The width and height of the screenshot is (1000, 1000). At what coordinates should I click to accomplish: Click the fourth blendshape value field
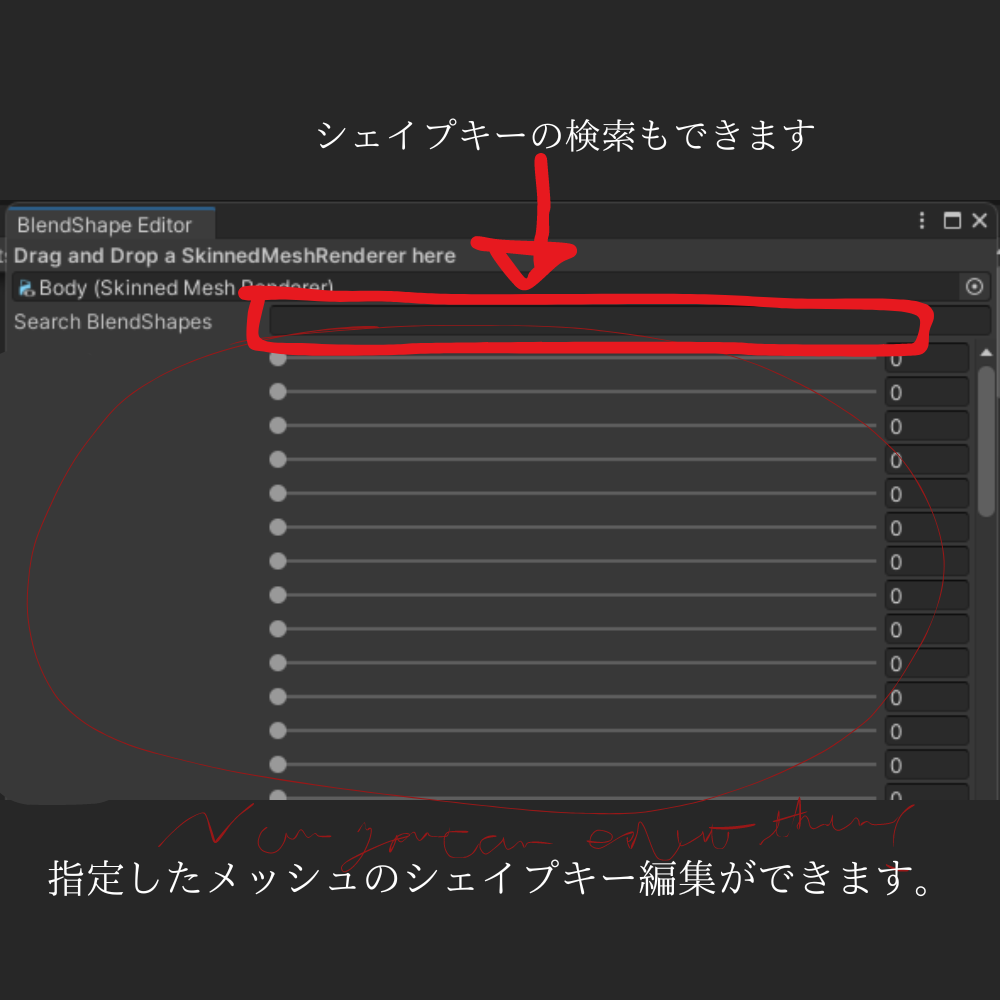point(925,460)
